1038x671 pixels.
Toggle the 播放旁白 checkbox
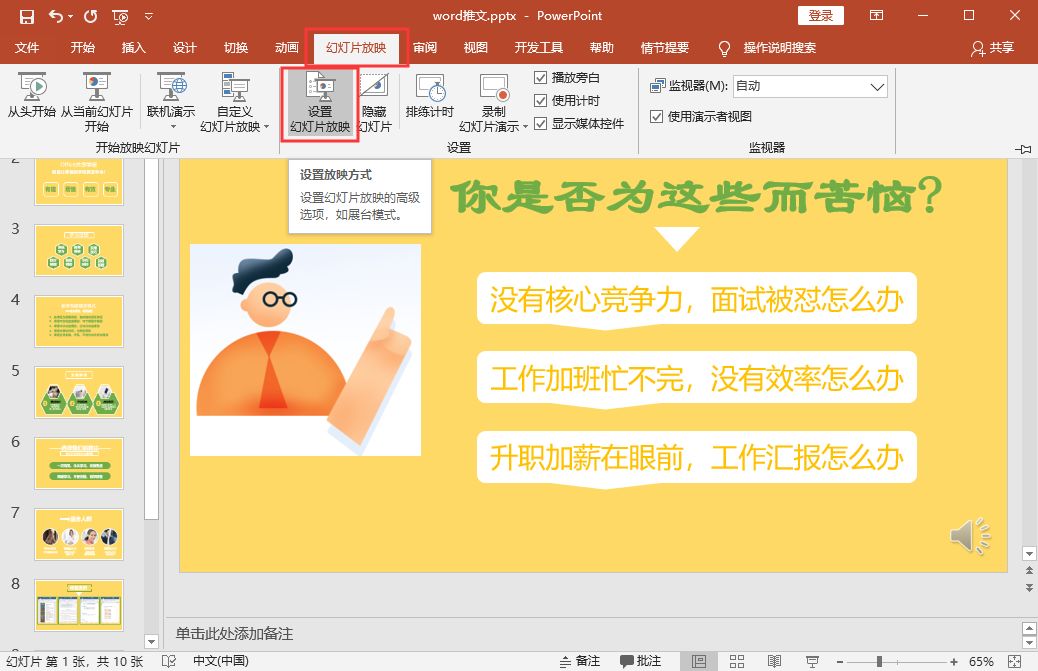click(x=541, y=76)
